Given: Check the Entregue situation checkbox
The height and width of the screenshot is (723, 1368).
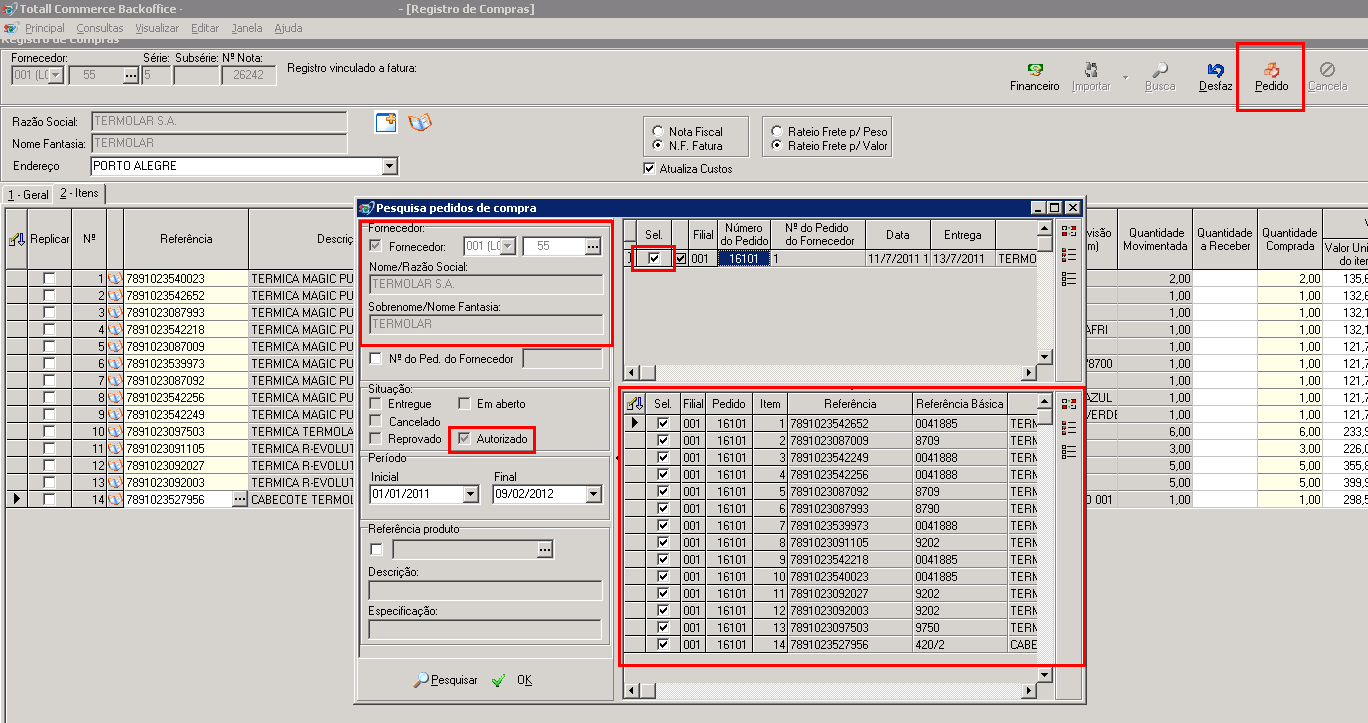Looking at the screenshot, I should point(375,404).
